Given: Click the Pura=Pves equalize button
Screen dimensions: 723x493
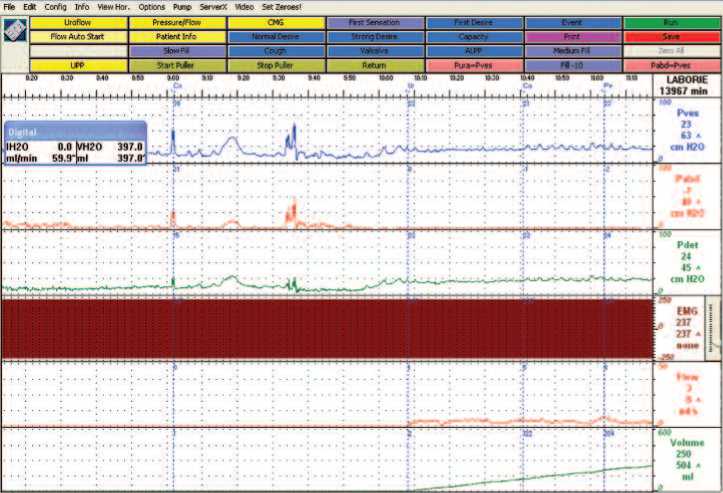Looking at the screenshot, I should click(x=474, y=65).
